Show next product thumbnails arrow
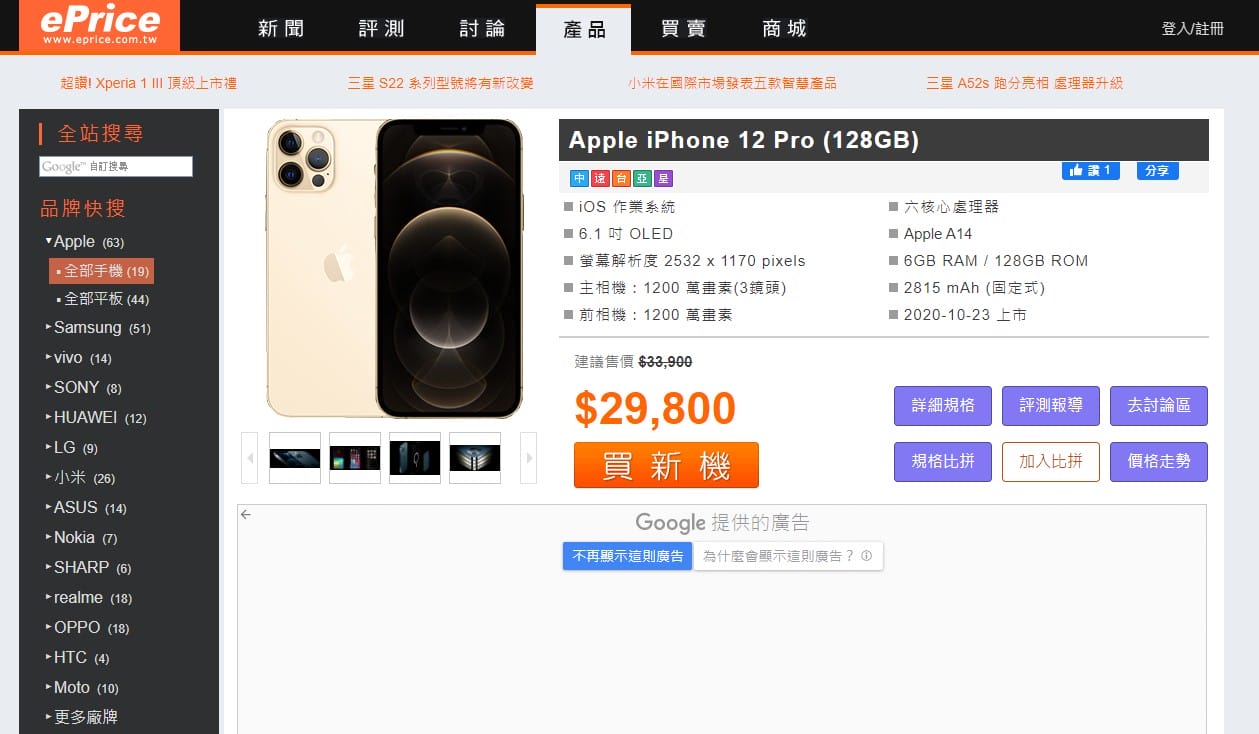 click(529, 458)
